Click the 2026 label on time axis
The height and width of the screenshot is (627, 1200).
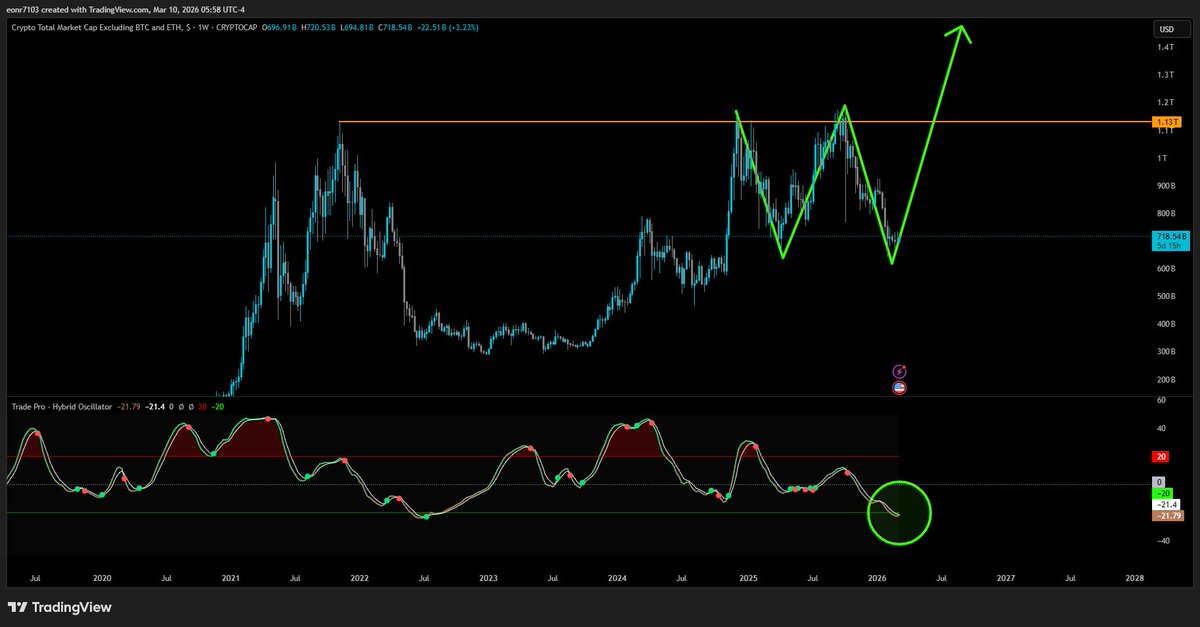click(x=877, y=578)
